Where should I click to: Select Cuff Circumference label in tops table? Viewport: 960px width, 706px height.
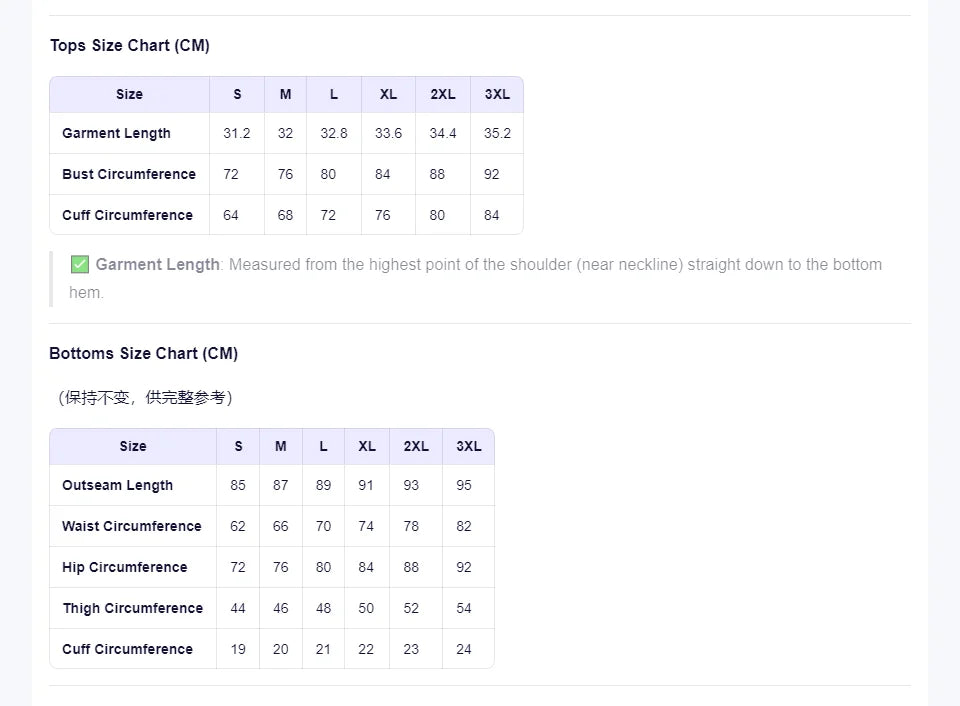[x=127, y=215]
